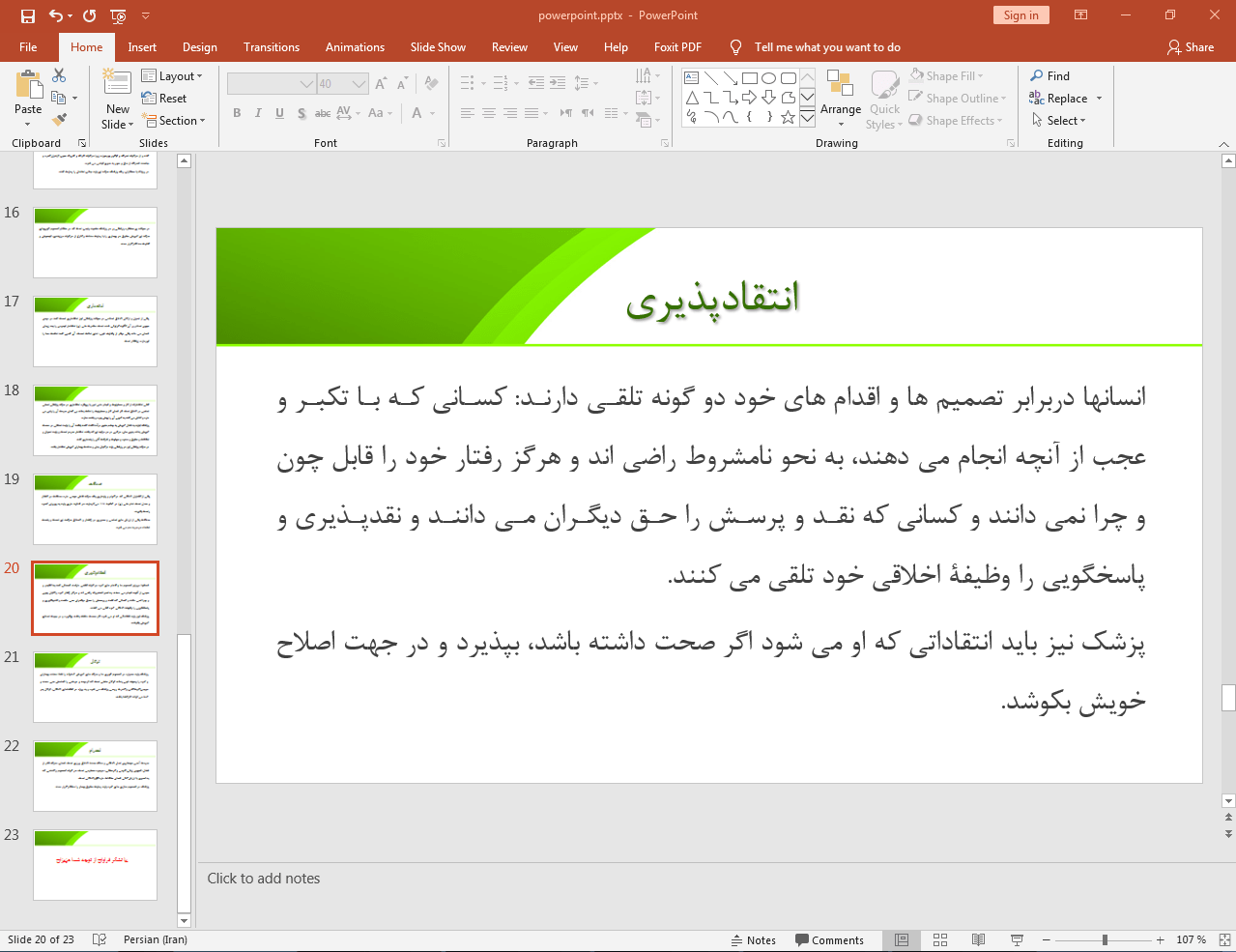Decrease font size icon
Screen dimensions: 1236x952
402,84
